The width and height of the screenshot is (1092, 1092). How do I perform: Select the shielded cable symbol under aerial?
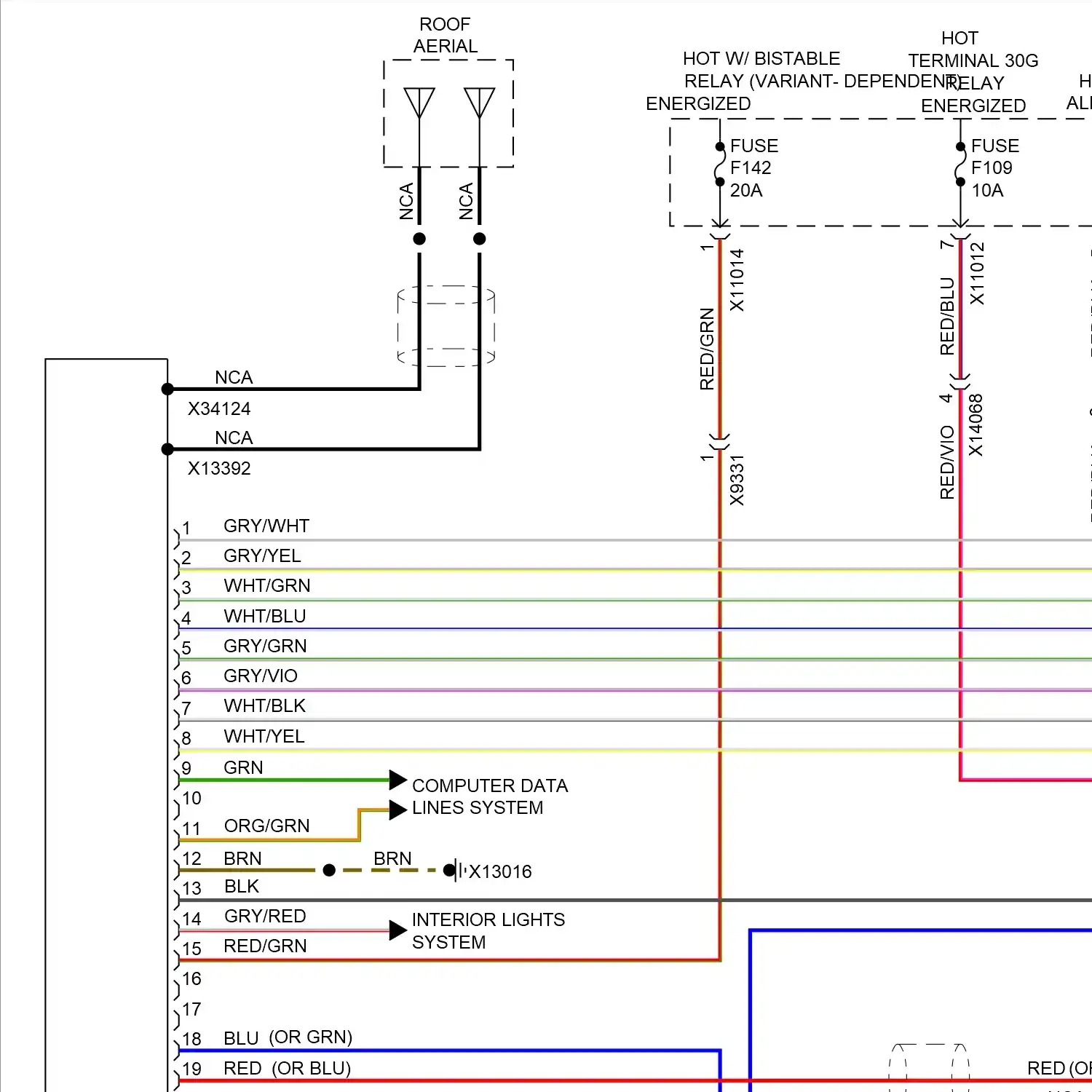pyautogui.click(x=446, y=325)
